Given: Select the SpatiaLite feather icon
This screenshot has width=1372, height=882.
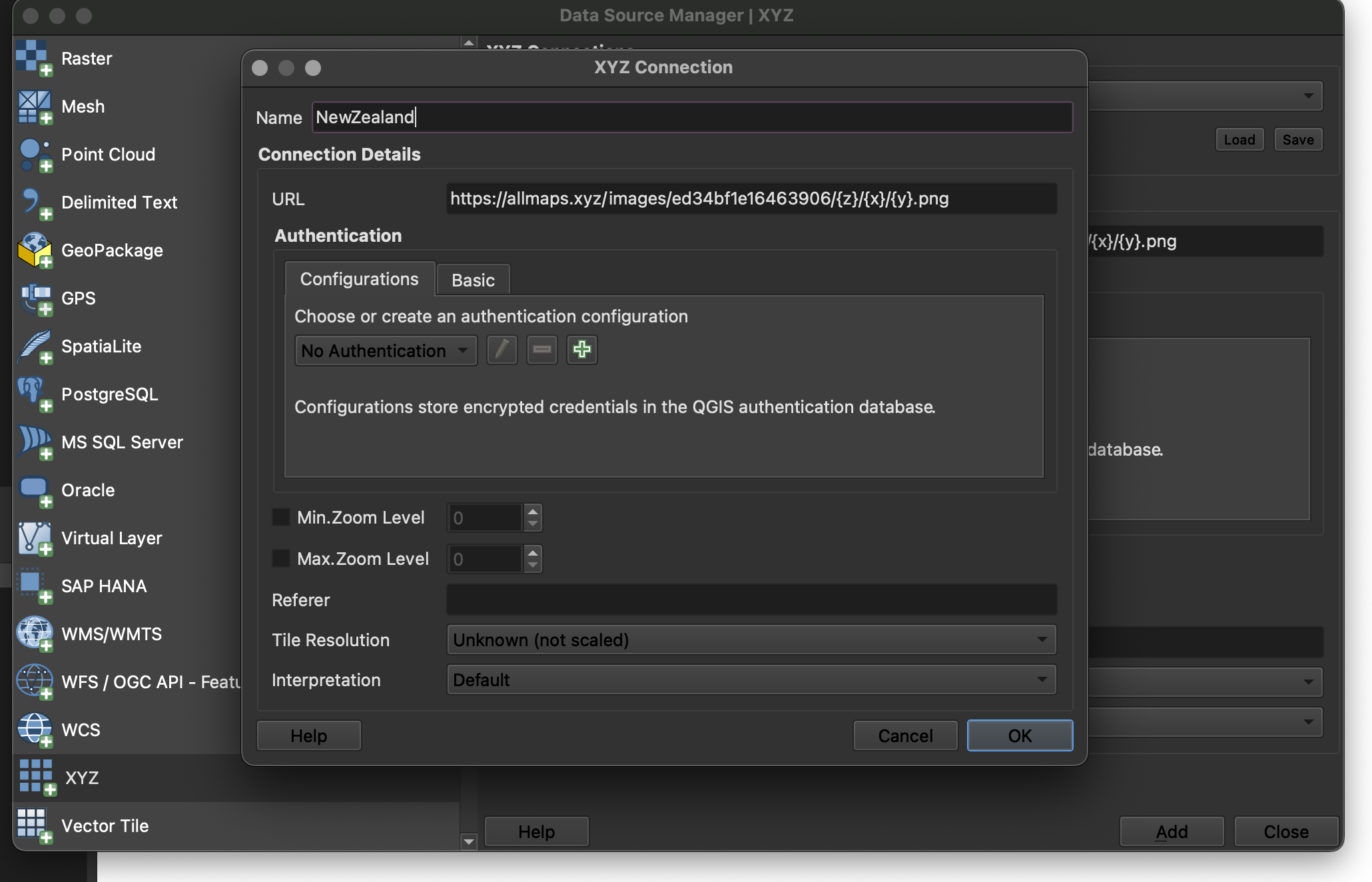Looking at the screenshot, I should coord(35,346).
